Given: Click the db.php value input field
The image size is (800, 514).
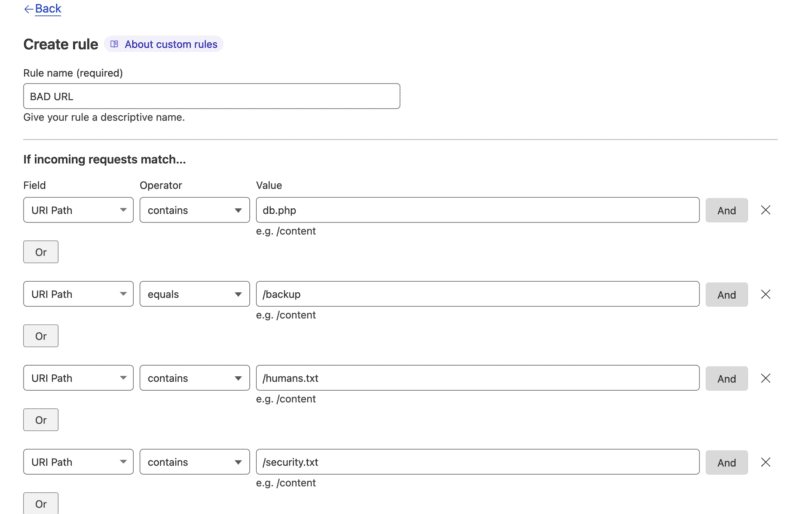Looking at the screenshot, I should pyautogui.click(x=477, y=210).
